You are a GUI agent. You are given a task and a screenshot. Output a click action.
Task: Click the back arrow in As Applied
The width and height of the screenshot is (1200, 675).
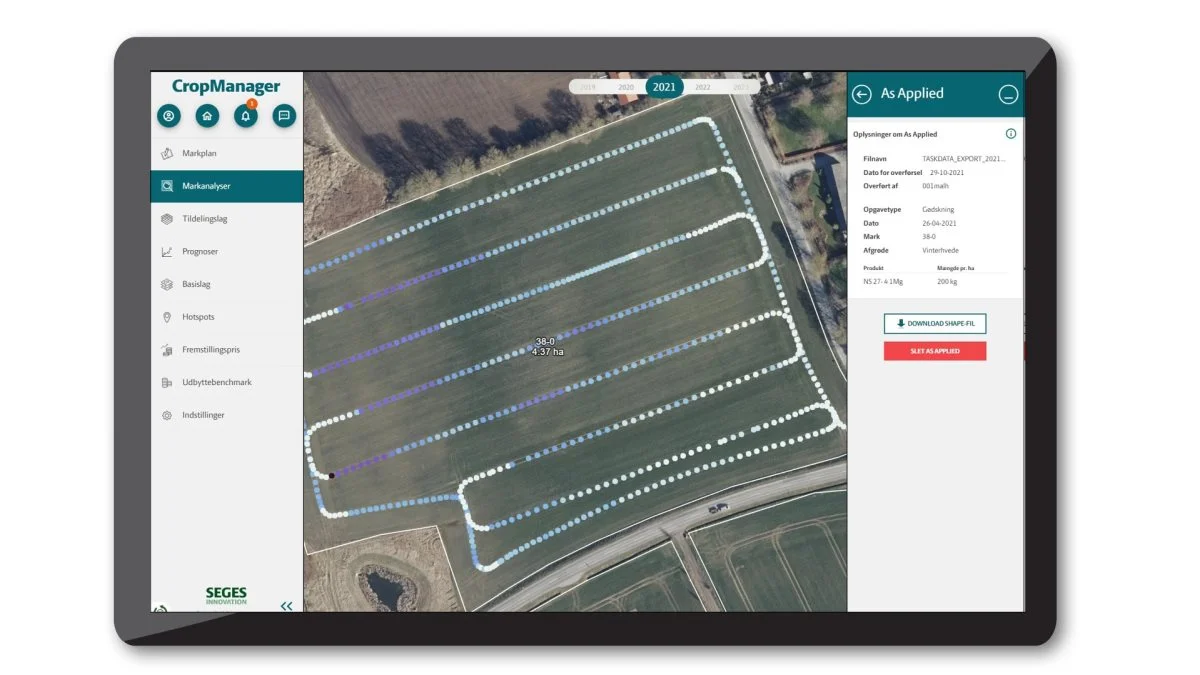tap(862, 94)
